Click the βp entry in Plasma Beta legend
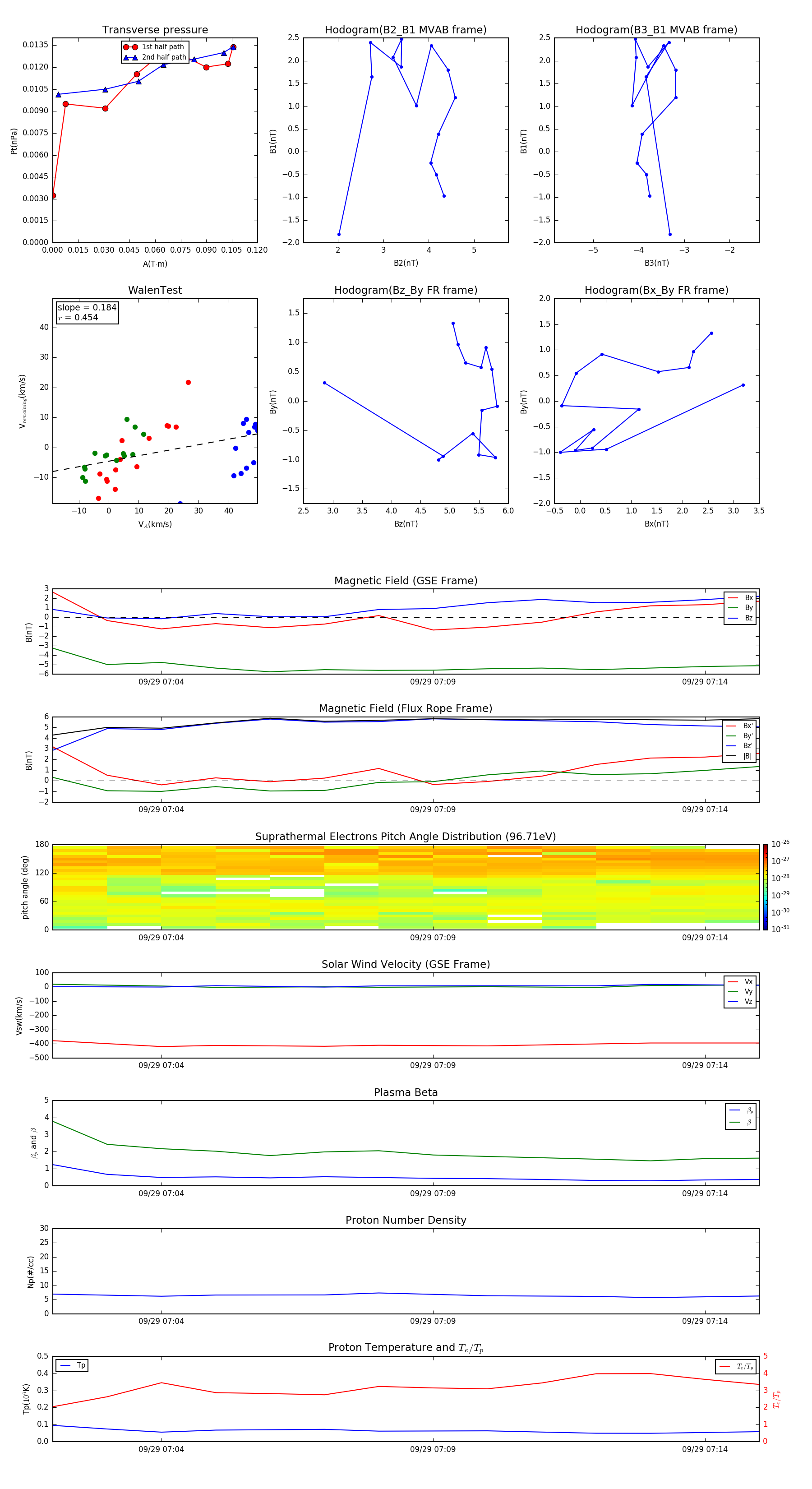This screenshot has height=1489, width=812. [x=742, y=1110]
